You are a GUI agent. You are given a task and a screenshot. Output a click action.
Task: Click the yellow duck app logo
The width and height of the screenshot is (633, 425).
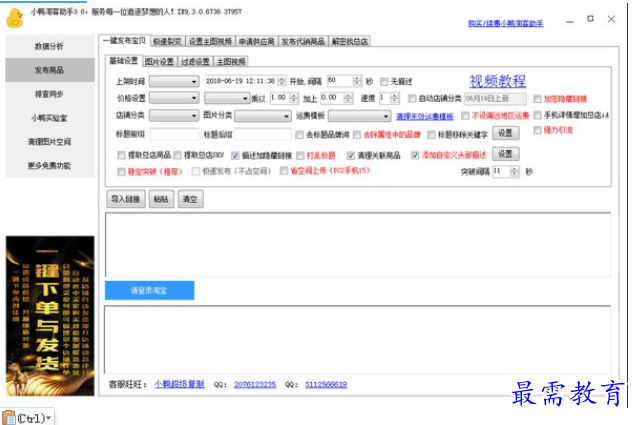[15, 18]
